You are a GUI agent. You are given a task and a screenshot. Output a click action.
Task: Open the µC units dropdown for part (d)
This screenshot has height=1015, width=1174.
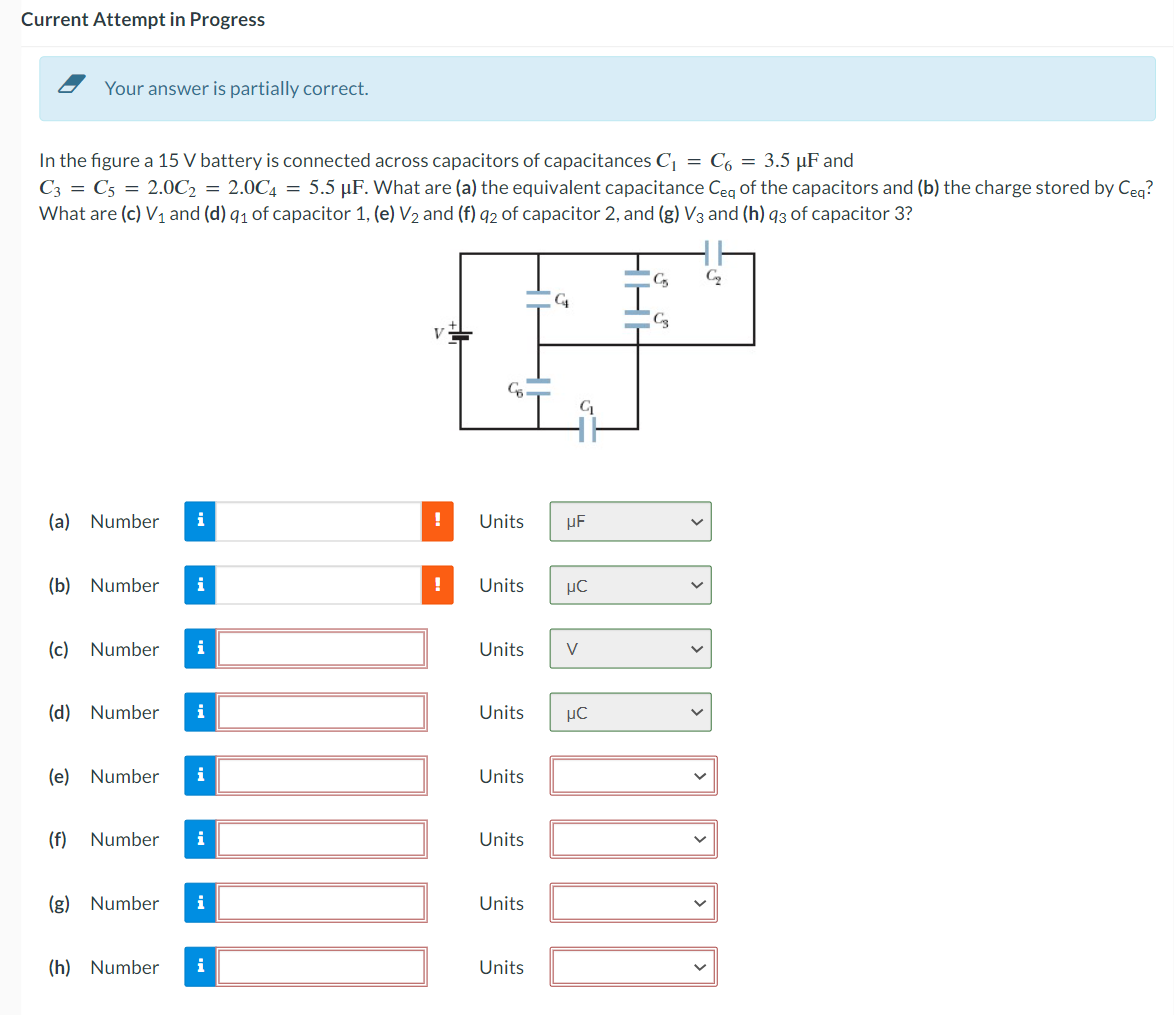click(629, 712)
